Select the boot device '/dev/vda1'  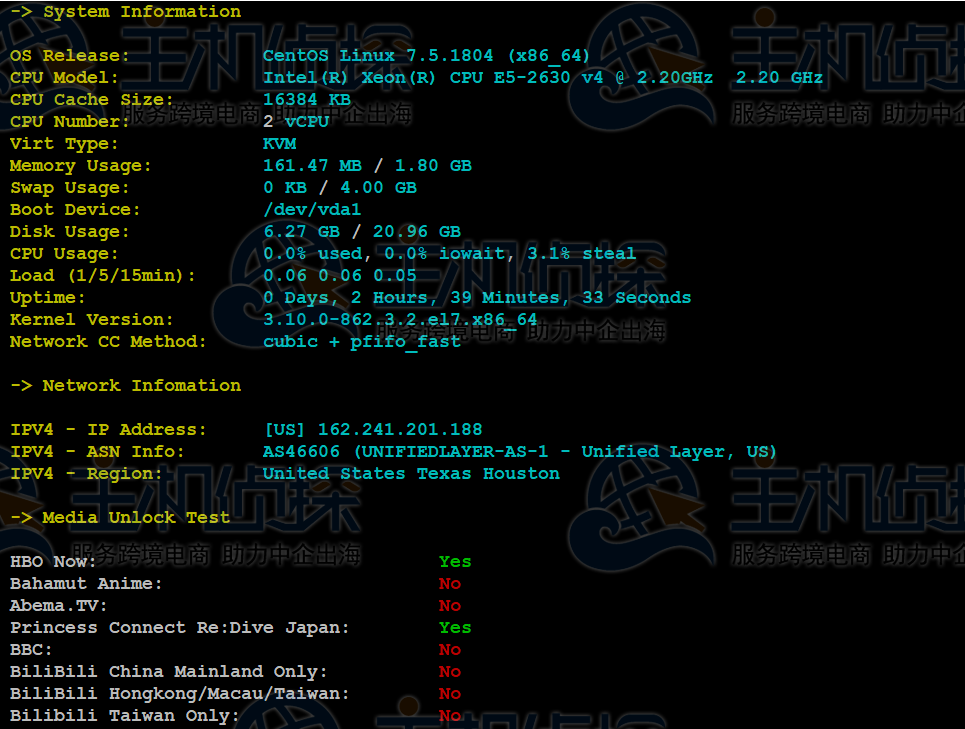(x=312, y=210)
